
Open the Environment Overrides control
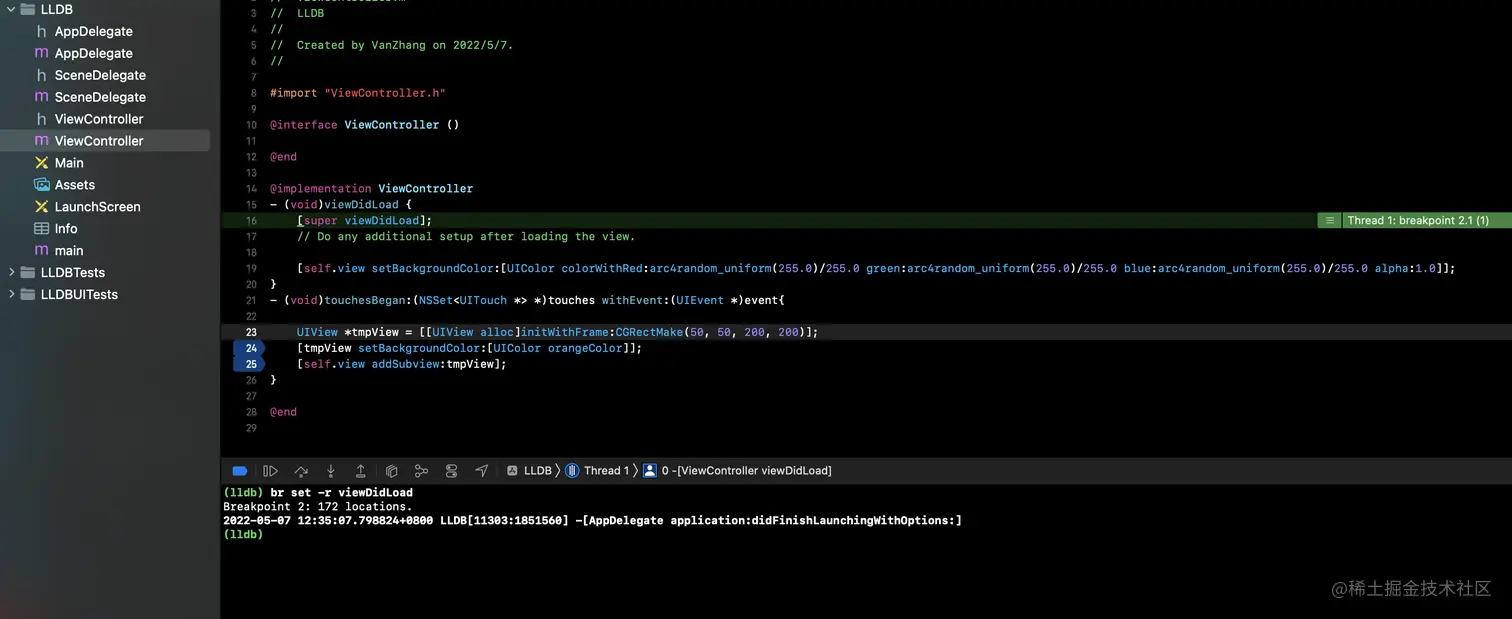[452, 471]
